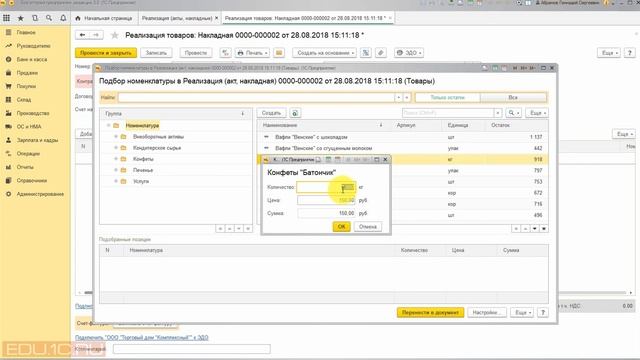Open Администрирование section
Viewport: 640px width, 360px height.
(40, 194)
